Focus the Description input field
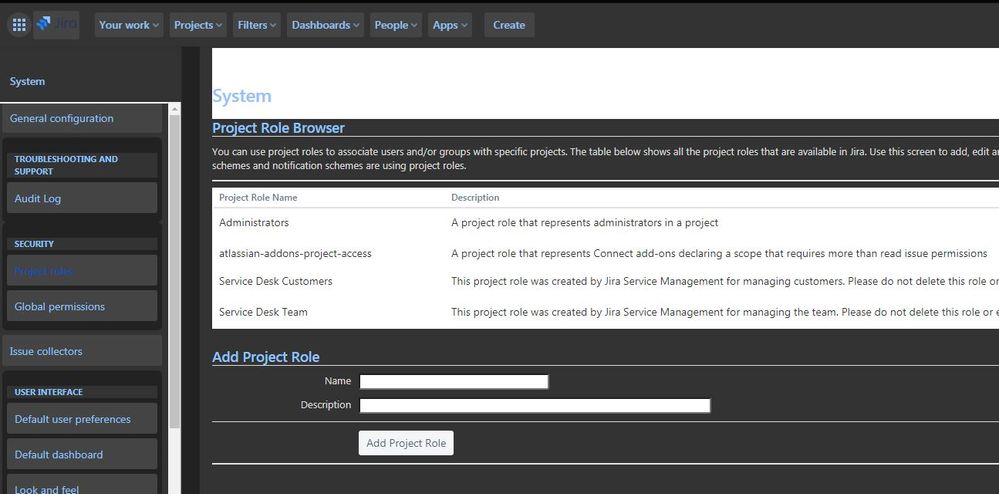999x494 pixels. 535,405
